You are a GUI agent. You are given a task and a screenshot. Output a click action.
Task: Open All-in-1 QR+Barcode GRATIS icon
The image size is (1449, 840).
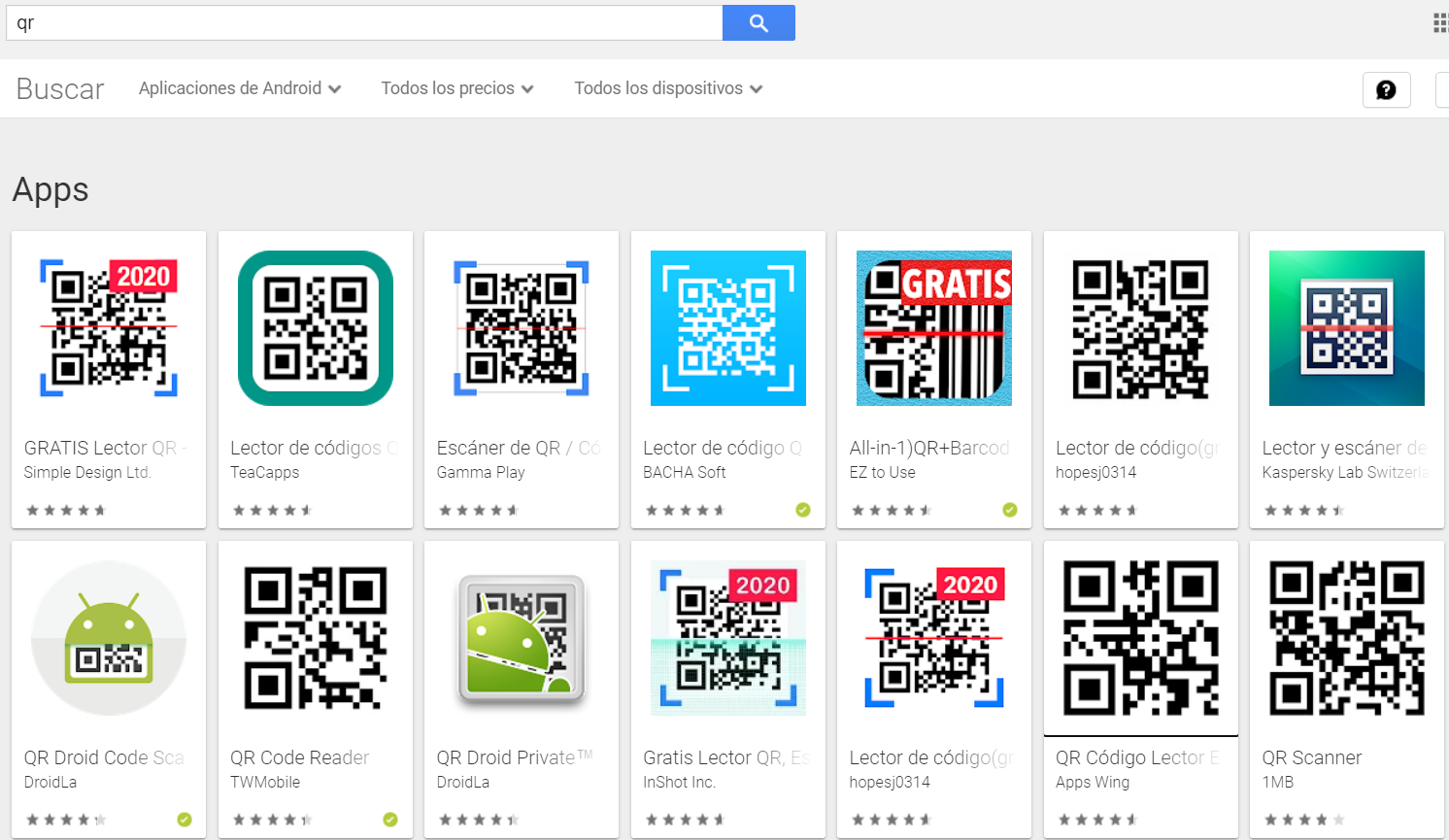934,328
